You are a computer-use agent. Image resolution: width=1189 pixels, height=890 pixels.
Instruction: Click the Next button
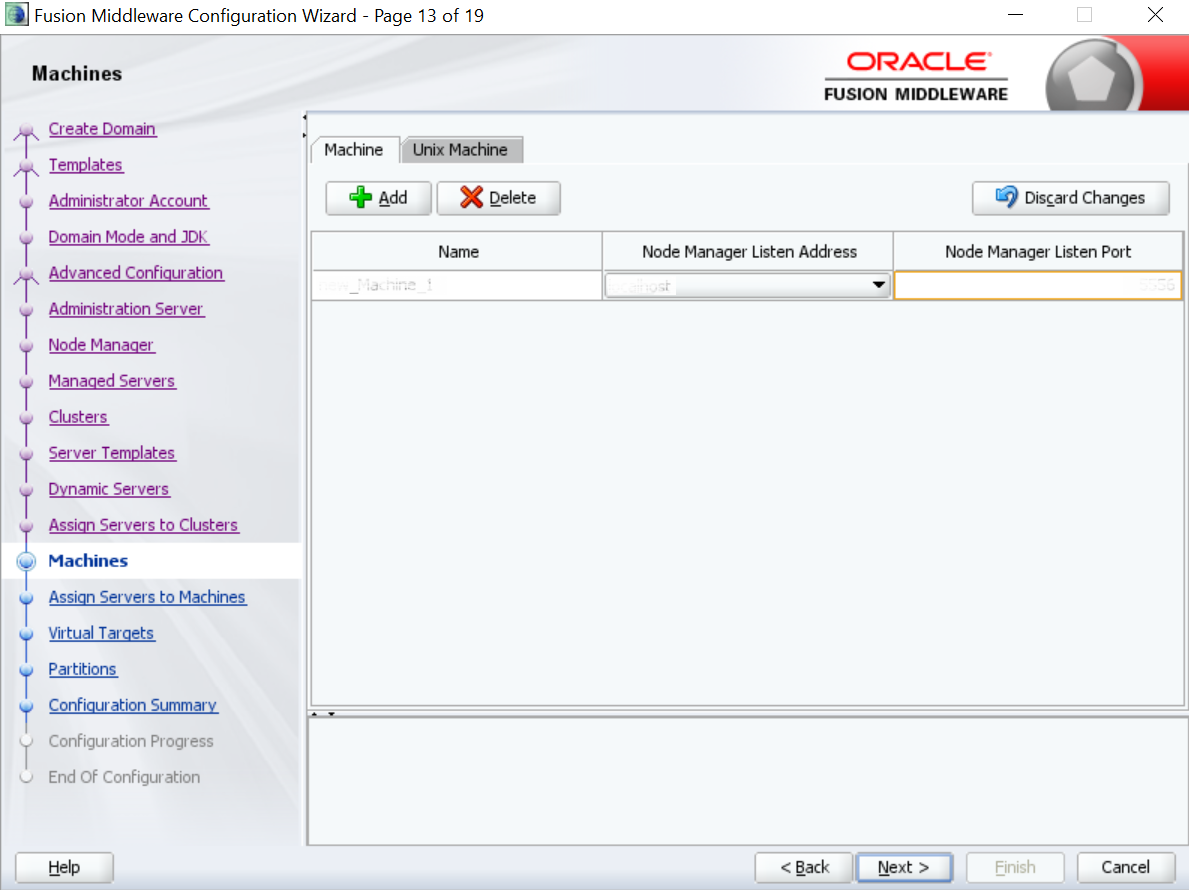[x=903, y=867]
